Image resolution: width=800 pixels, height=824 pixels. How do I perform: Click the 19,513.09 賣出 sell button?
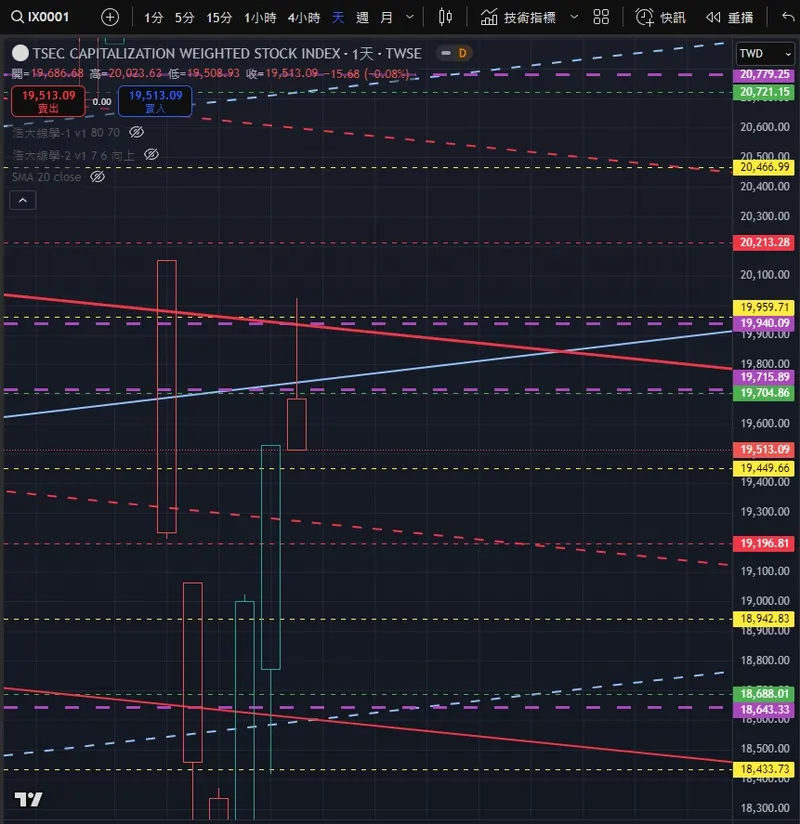(x=48, y=101)
